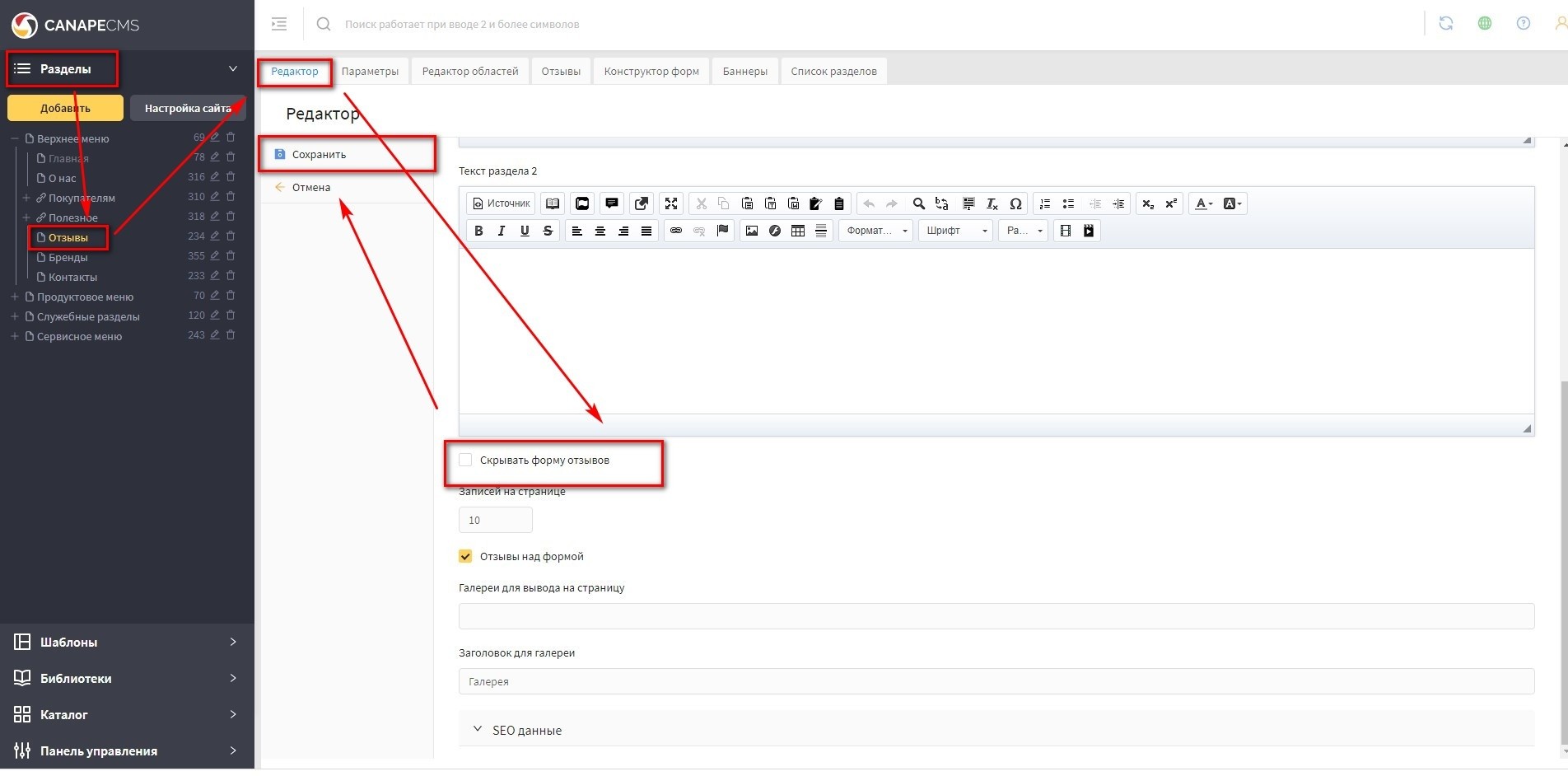
Task: Maximize the editor with the fullscreen icon
Action: [671, 204]
